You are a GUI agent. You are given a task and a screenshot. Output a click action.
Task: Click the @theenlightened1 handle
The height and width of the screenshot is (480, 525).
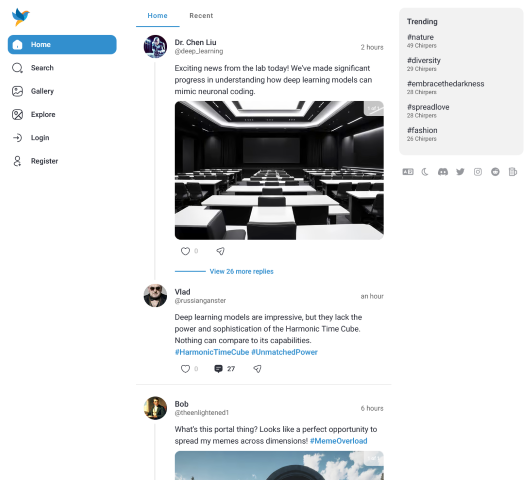[x=202, y=413]
